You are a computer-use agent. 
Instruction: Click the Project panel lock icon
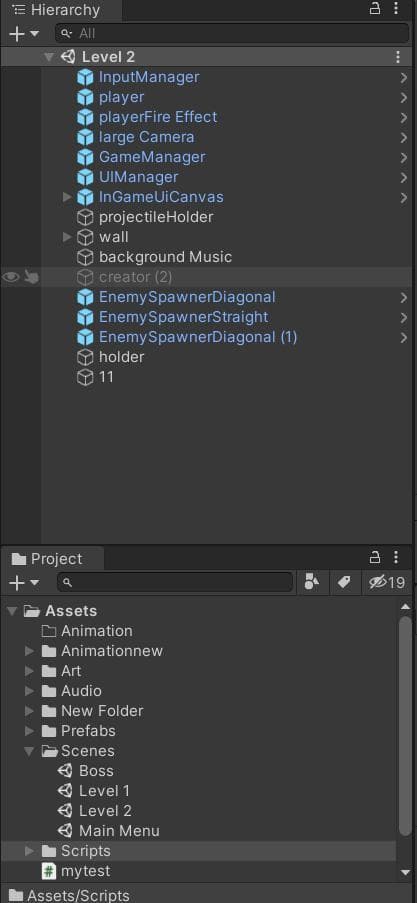click(x=375, y=557)
